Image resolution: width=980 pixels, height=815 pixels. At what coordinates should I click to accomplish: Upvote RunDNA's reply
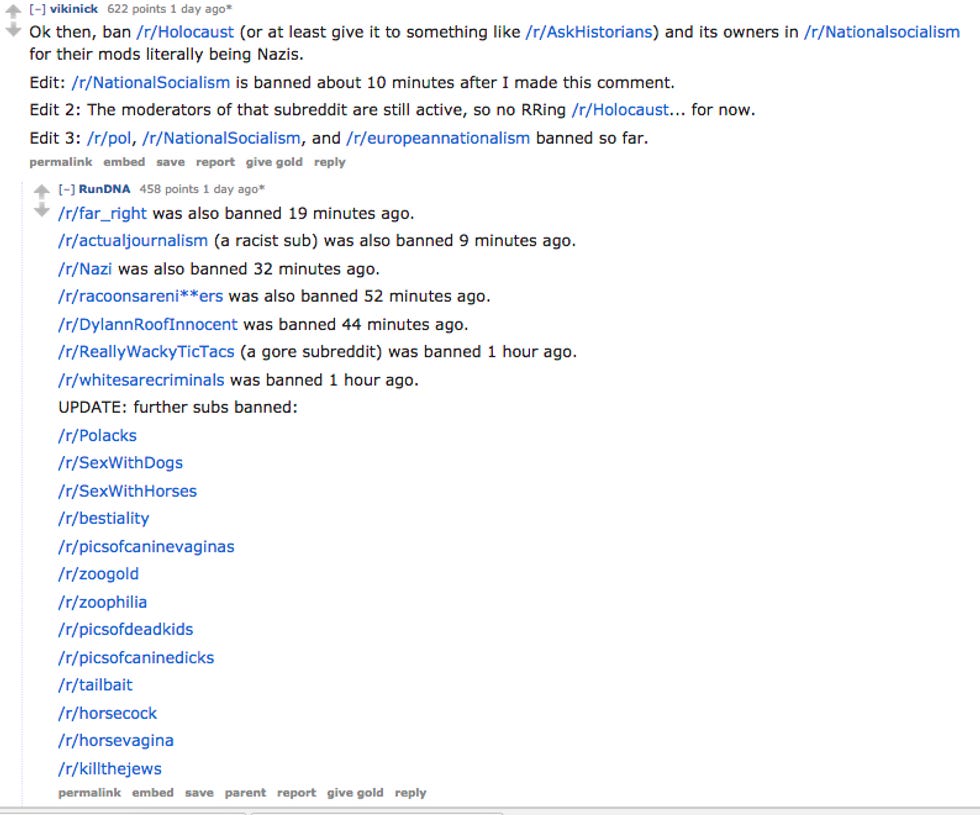41,191
